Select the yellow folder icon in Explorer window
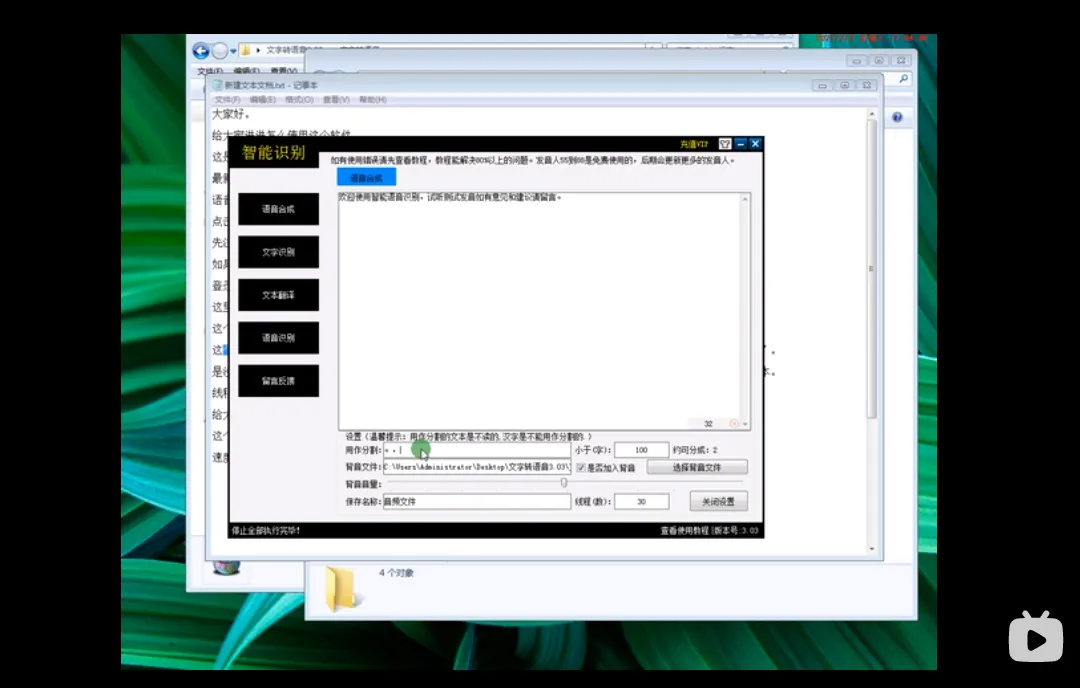 [x=340, y=588]
